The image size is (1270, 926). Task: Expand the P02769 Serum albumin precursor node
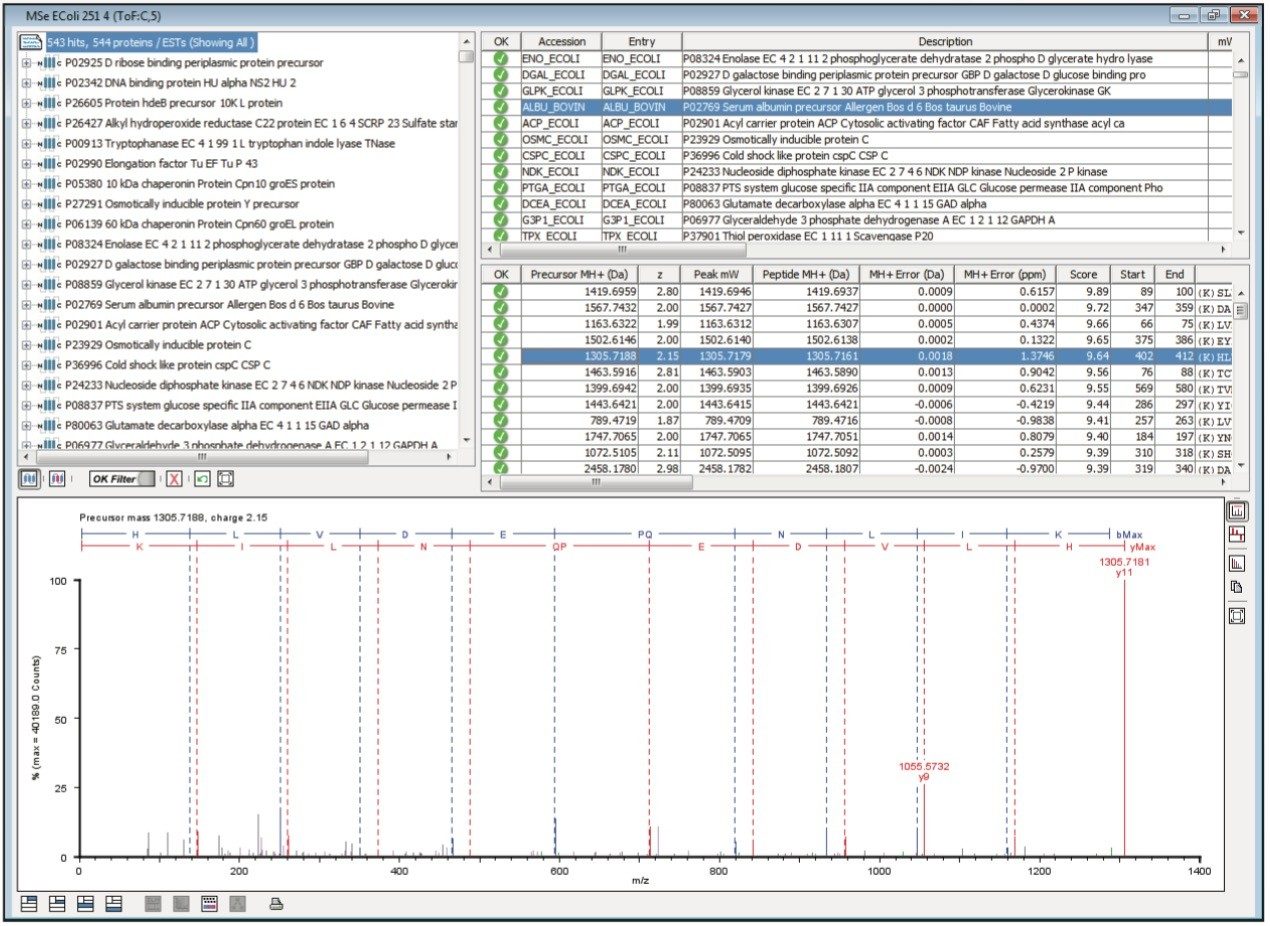[26, 305]
